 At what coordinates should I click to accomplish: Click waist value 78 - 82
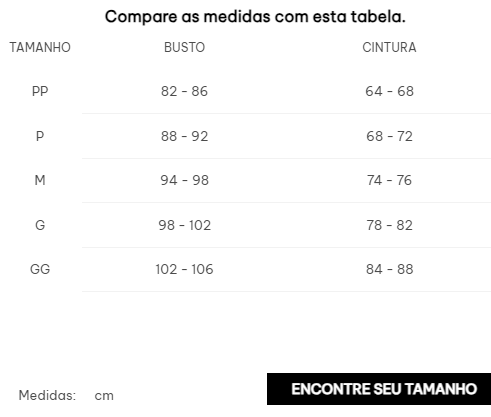tap(389, 225)
